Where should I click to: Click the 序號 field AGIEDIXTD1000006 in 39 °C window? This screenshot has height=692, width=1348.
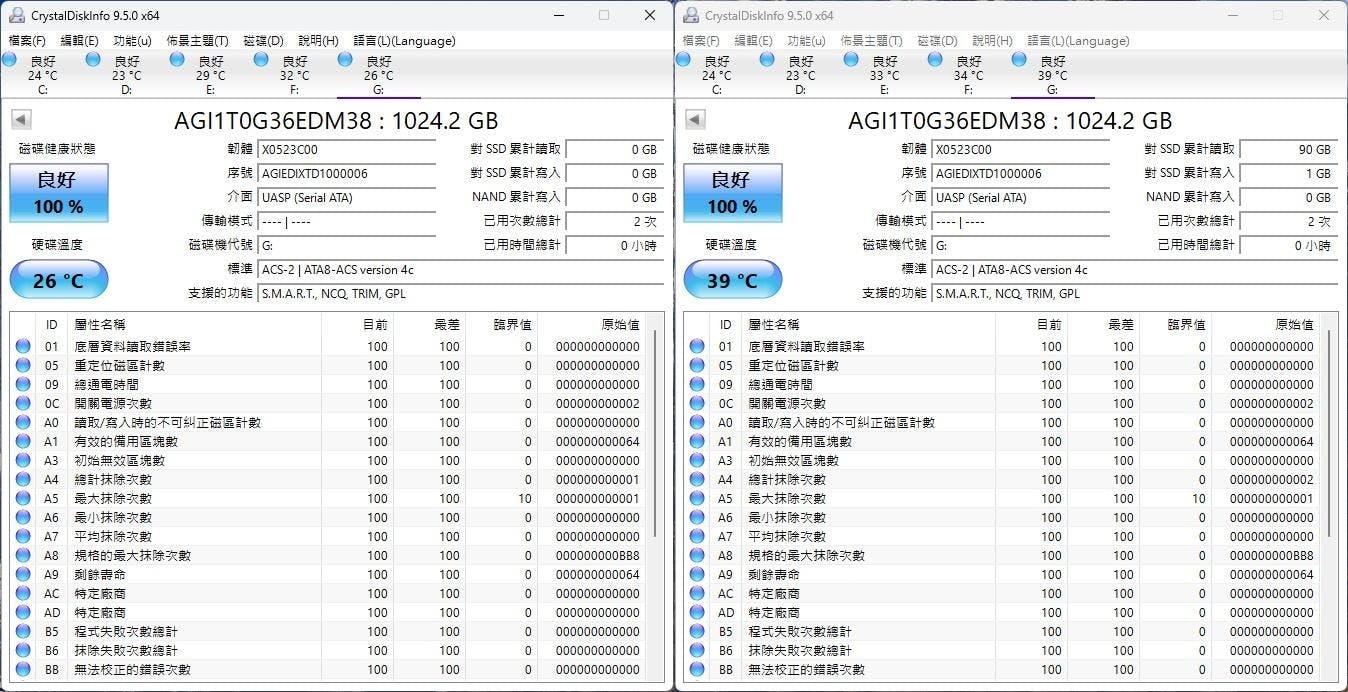(x=1021, y=174)
